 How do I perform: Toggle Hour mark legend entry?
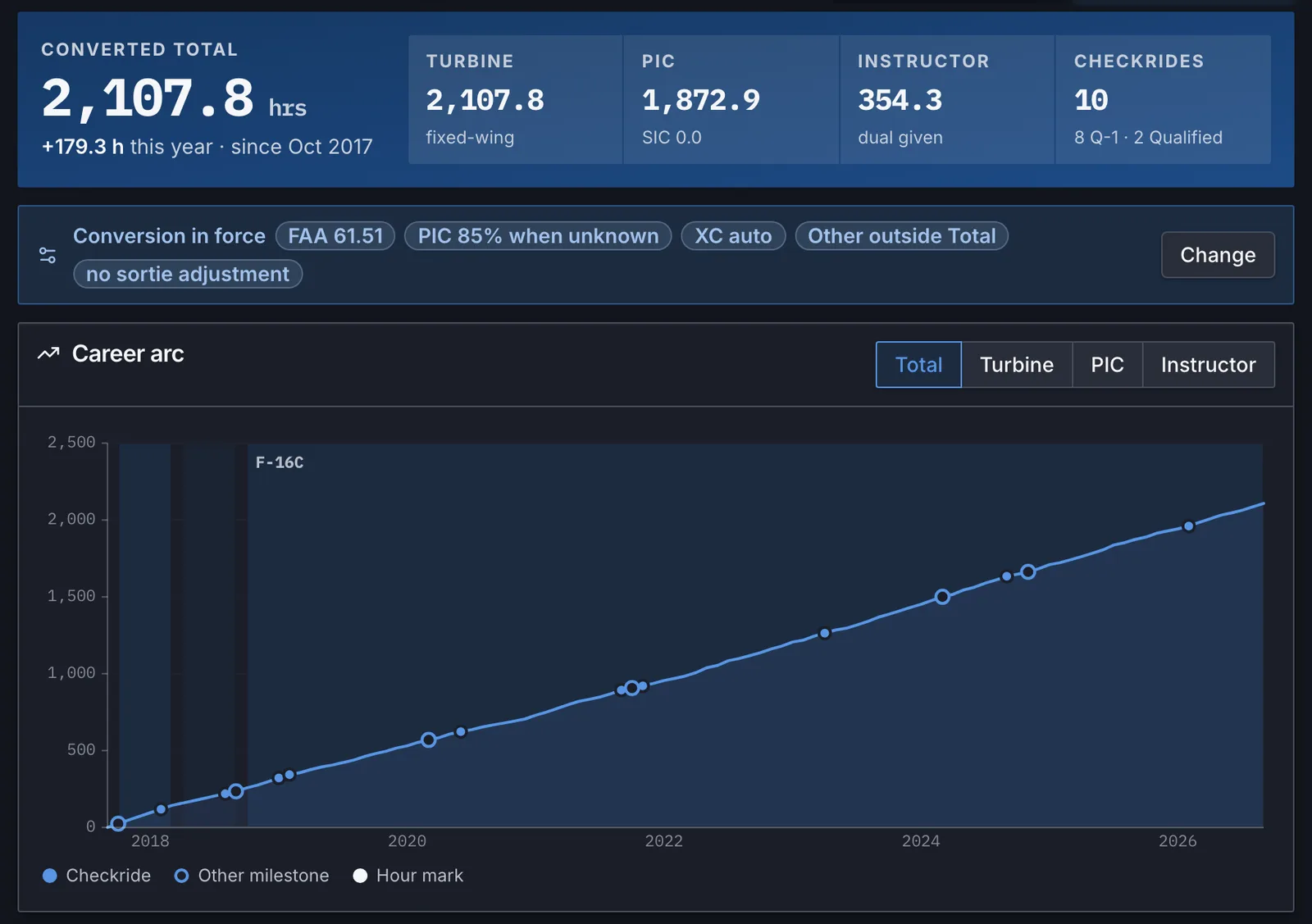[408, 876]
